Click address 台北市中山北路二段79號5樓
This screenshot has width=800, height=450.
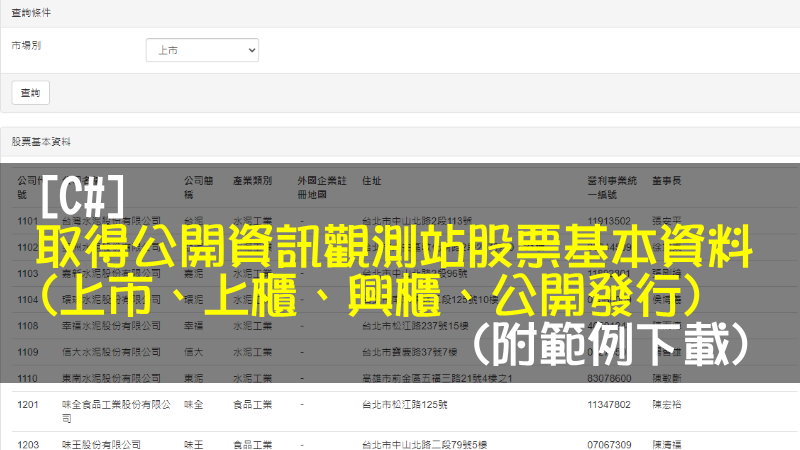[x=424, y=445]
